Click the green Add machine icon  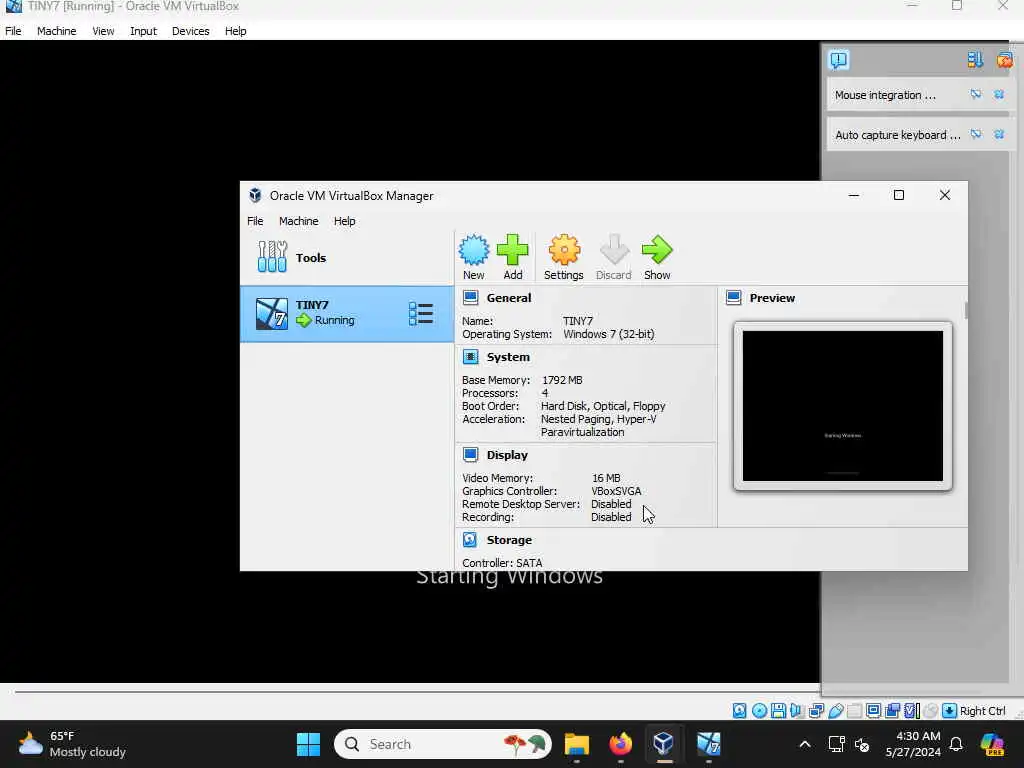(x=513, y=257)
